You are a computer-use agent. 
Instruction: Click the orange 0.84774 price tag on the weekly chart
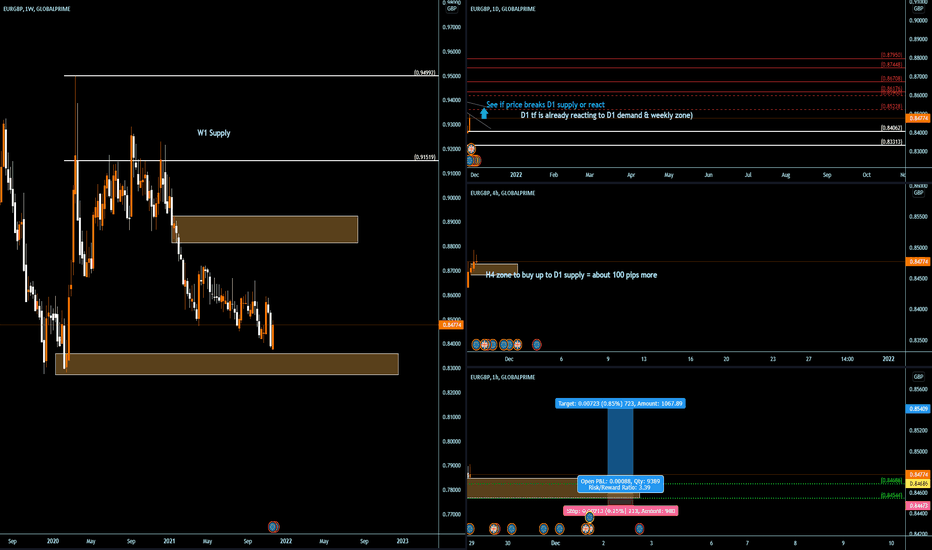click(x=452, y=325)
